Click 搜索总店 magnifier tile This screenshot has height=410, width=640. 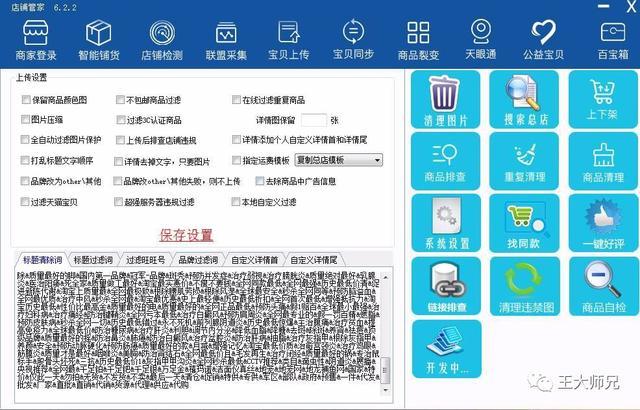click(524, 99)
